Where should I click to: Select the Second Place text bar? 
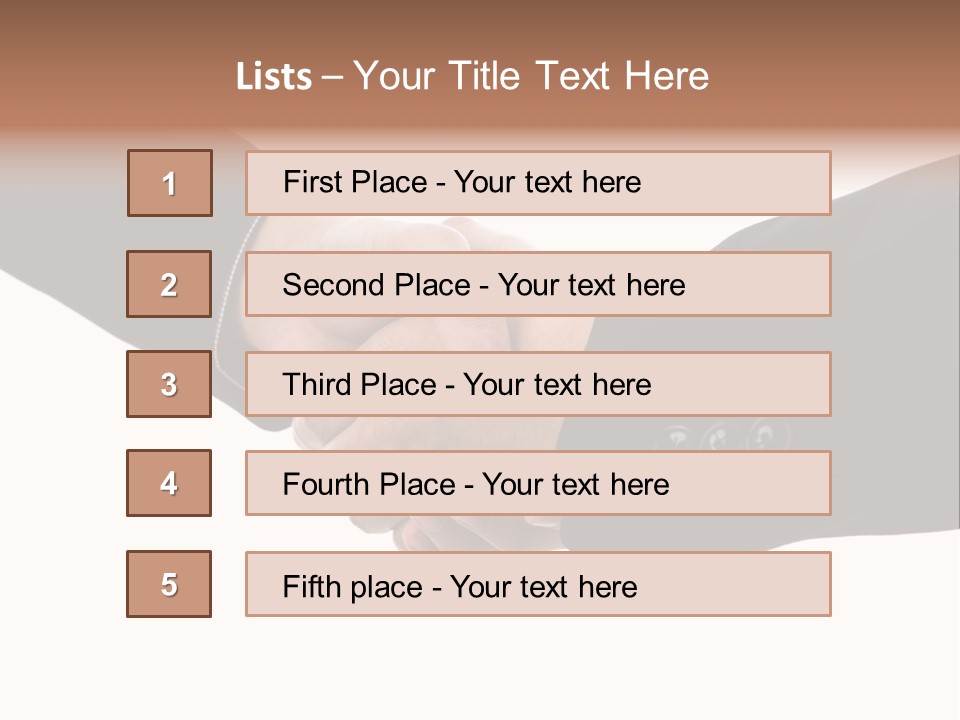[538, 284]
